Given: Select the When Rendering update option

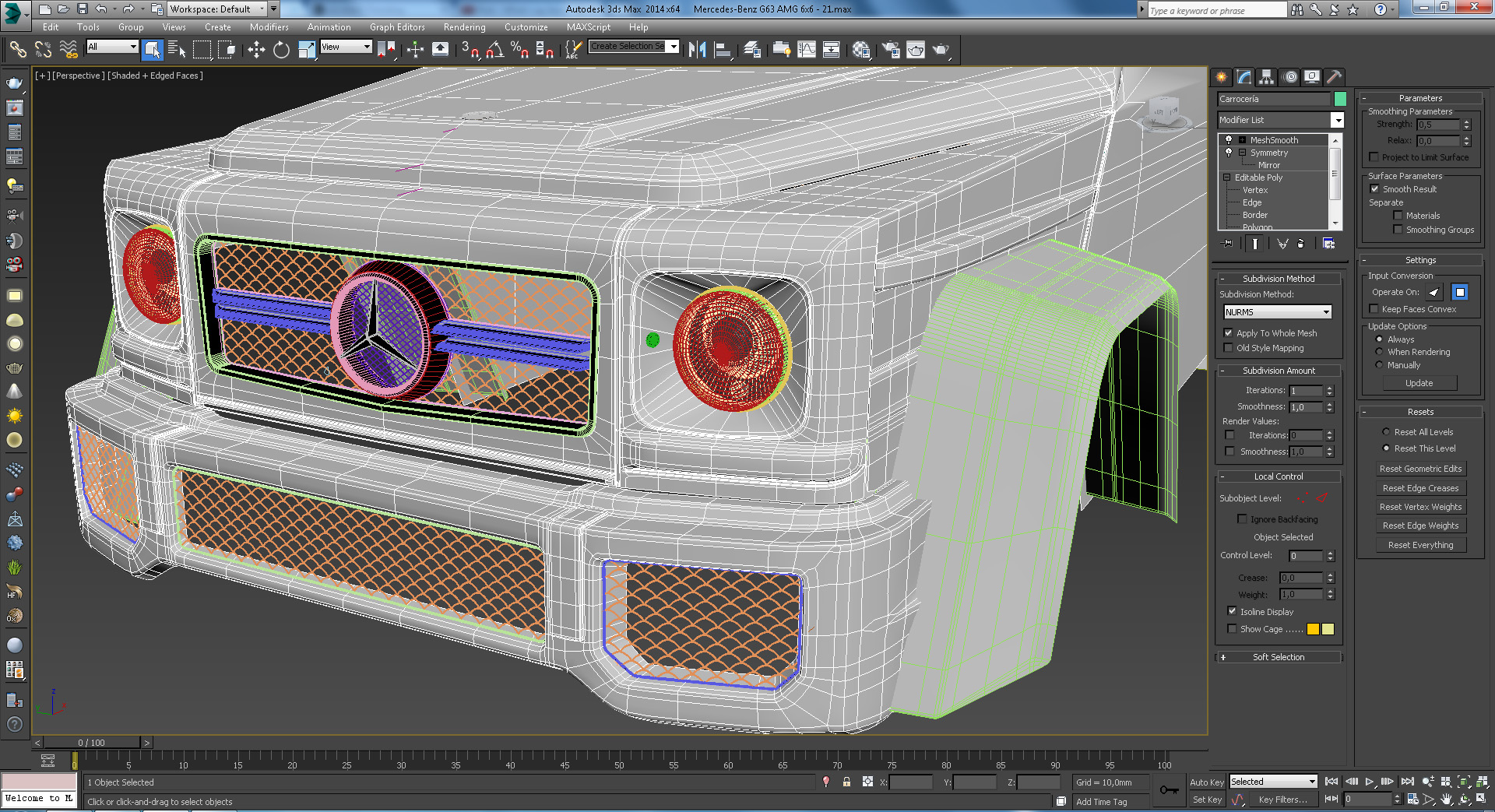Looking at the screenshot, I should [1379, 352].
